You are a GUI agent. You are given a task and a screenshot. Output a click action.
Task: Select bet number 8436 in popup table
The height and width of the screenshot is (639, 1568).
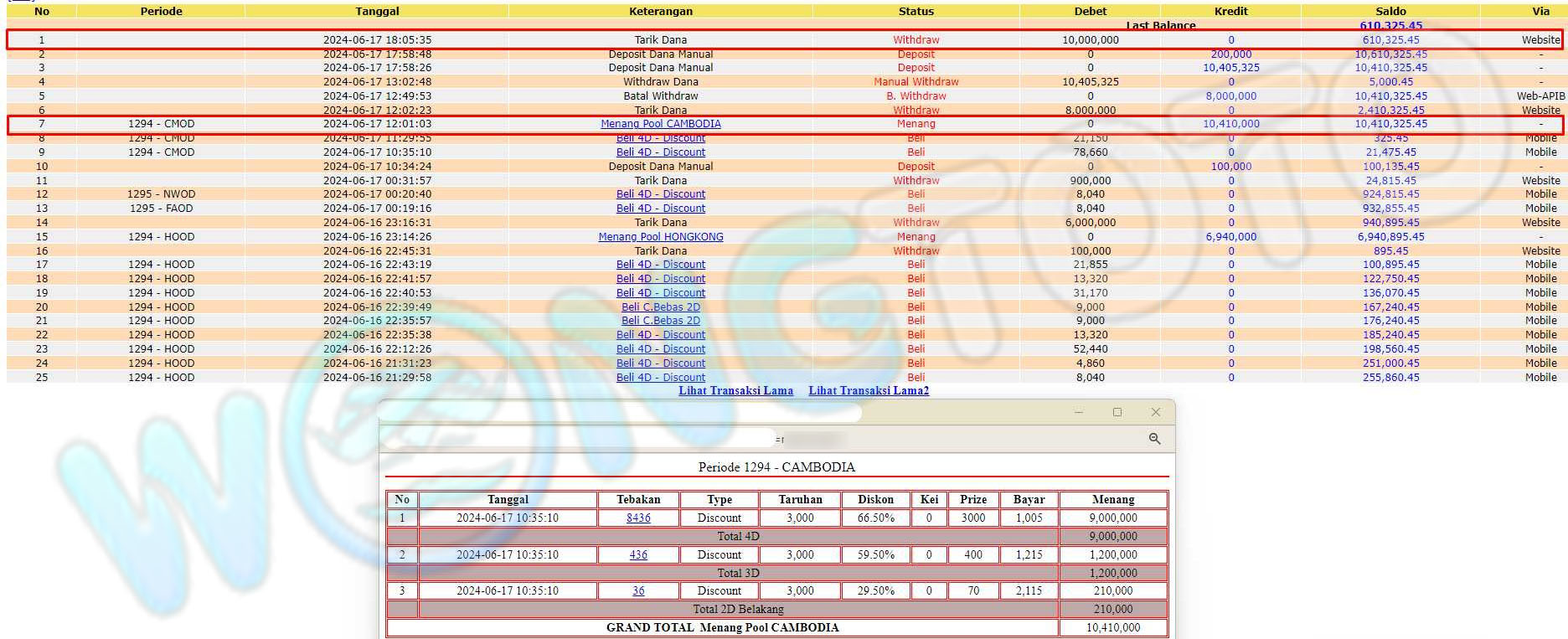click(x=638, y=518)
